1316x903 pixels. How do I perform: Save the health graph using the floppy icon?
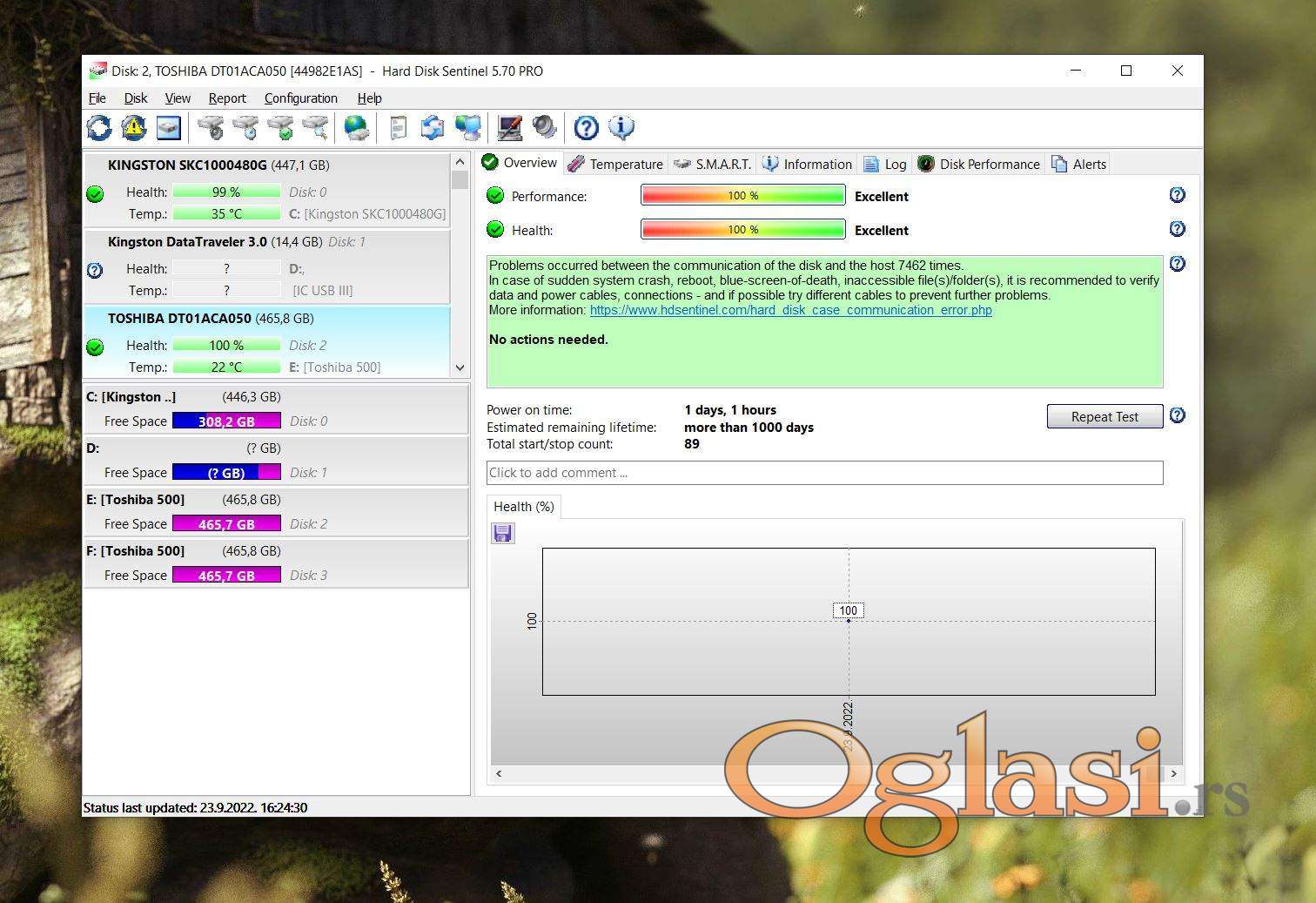(502, 533)
